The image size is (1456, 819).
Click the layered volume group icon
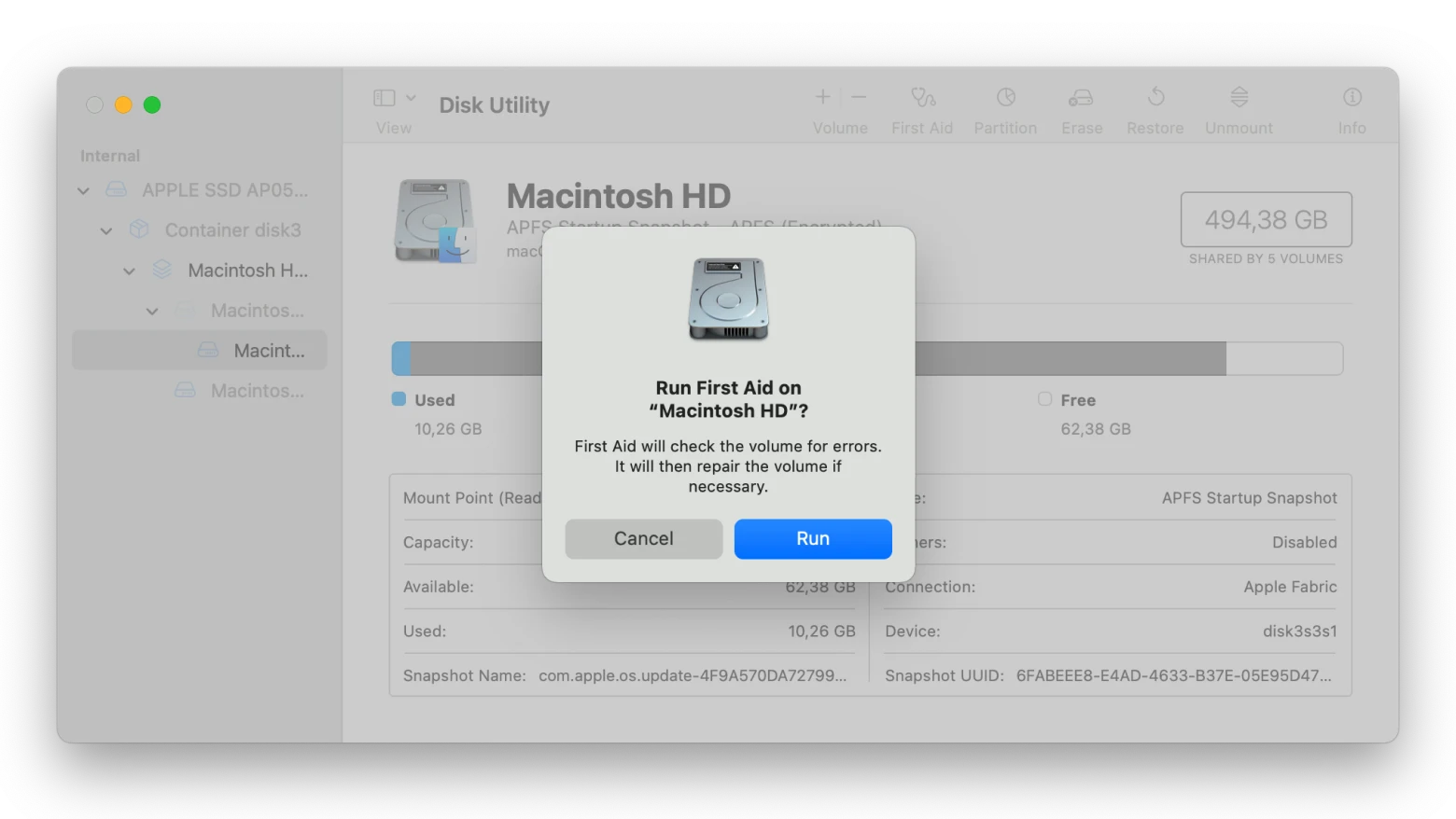tap(162, 270)
